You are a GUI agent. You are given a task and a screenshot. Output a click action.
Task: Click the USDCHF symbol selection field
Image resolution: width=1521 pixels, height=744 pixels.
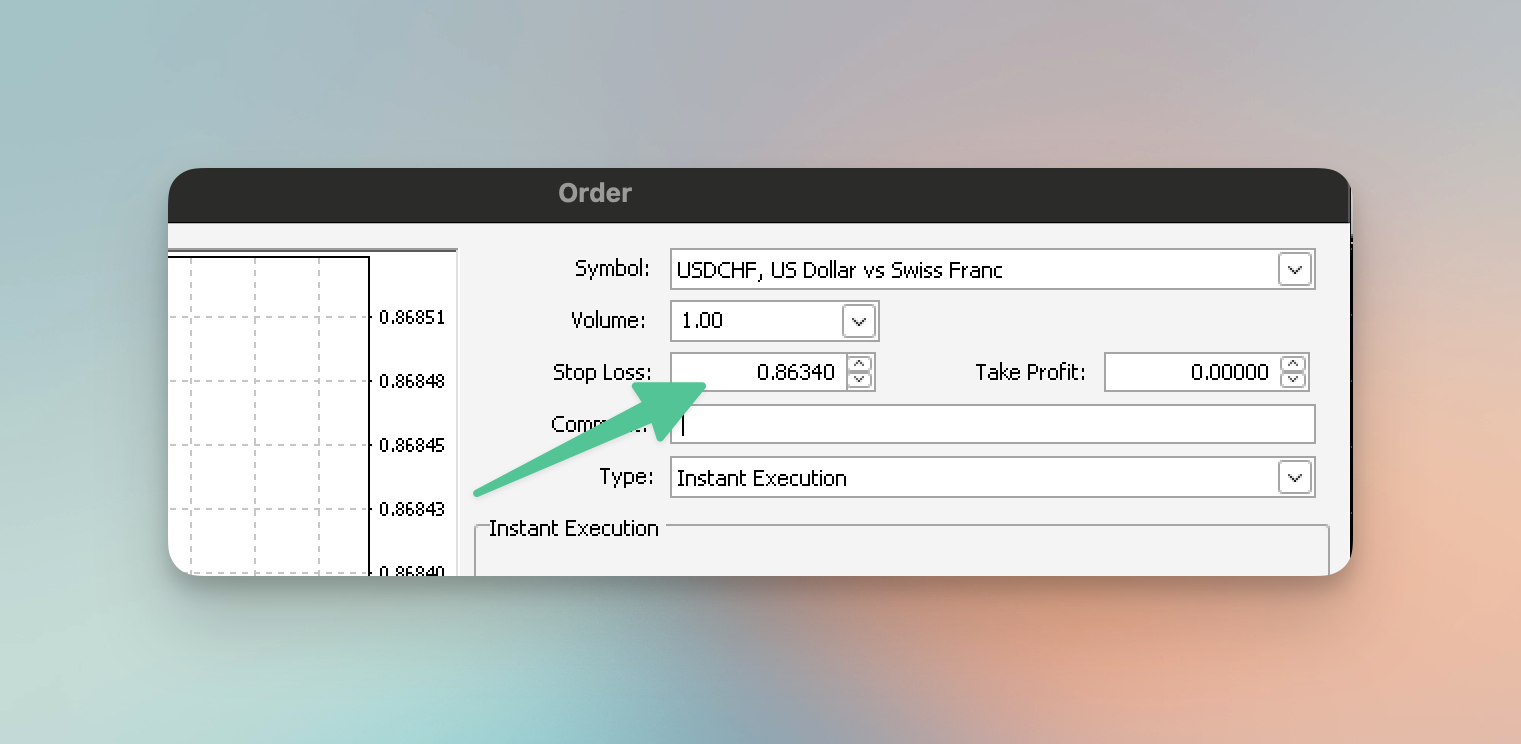[x=970, y=270]
